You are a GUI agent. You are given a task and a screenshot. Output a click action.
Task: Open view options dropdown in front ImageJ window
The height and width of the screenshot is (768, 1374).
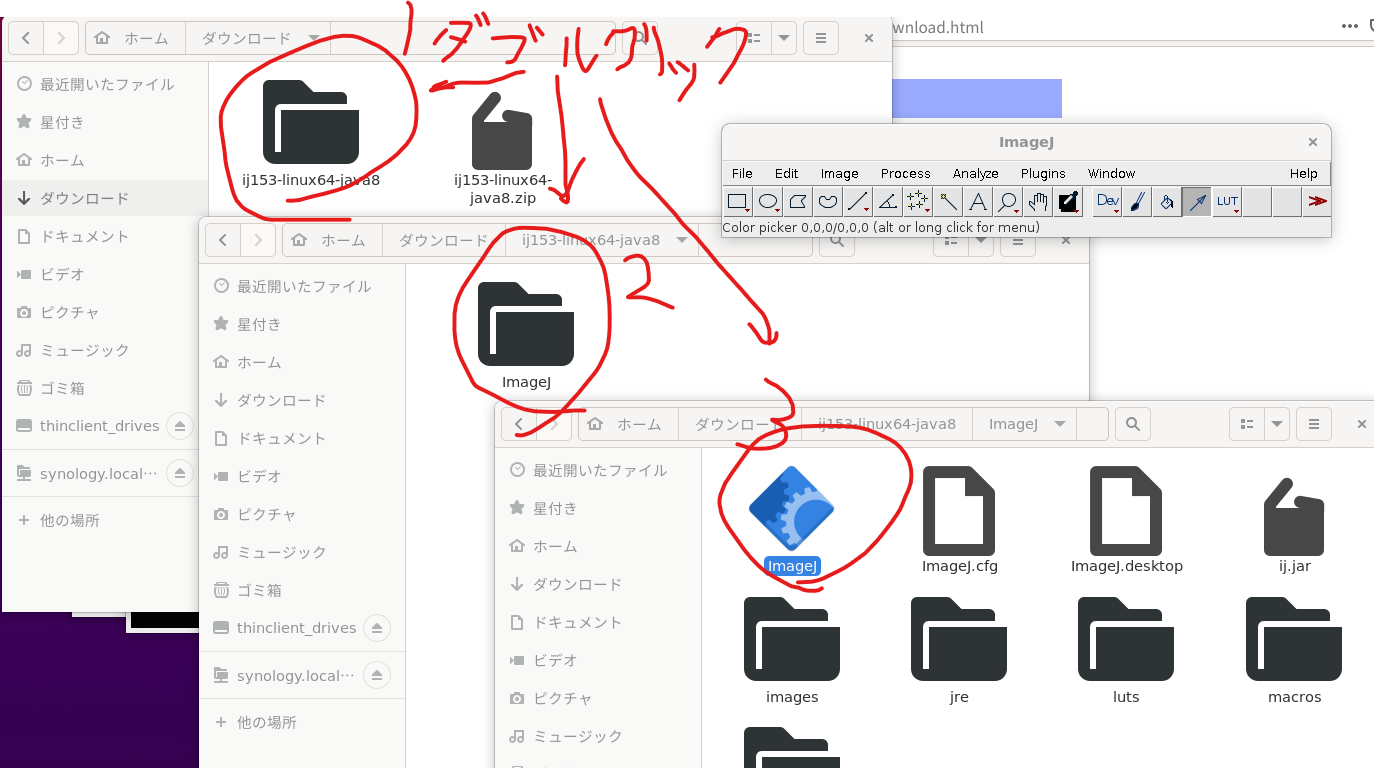pos(1276,424)
